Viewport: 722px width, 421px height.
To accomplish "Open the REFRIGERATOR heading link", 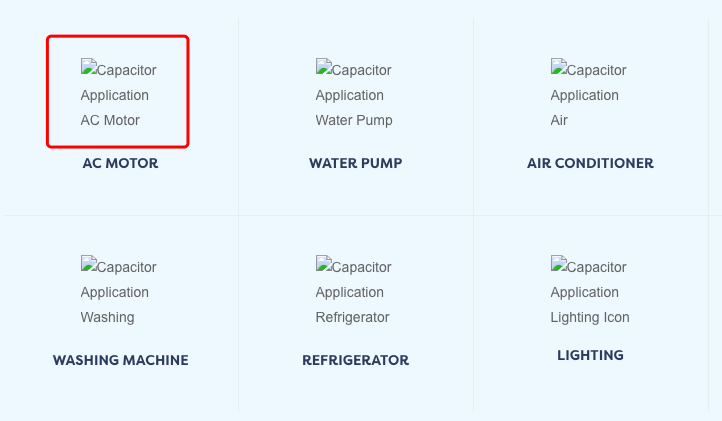I will 355,360.
